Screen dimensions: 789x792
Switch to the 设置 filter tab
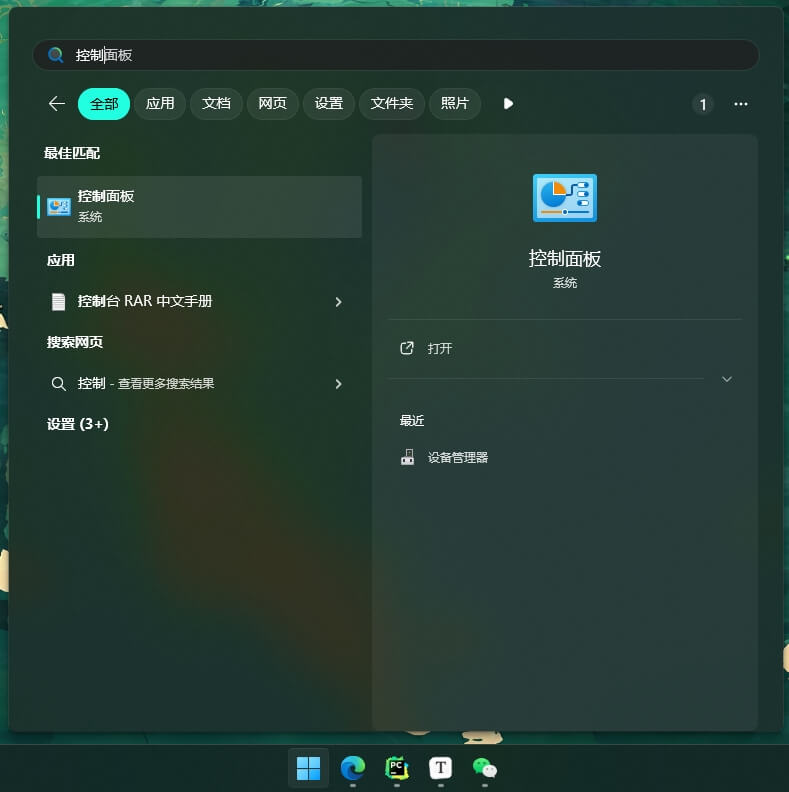(x=328, y=104)
